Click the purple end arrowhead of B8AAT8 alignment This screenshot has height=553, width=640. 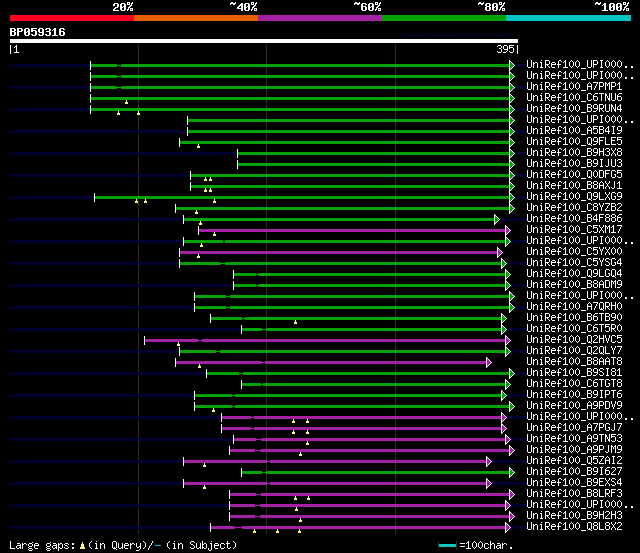tap(489, 363)
